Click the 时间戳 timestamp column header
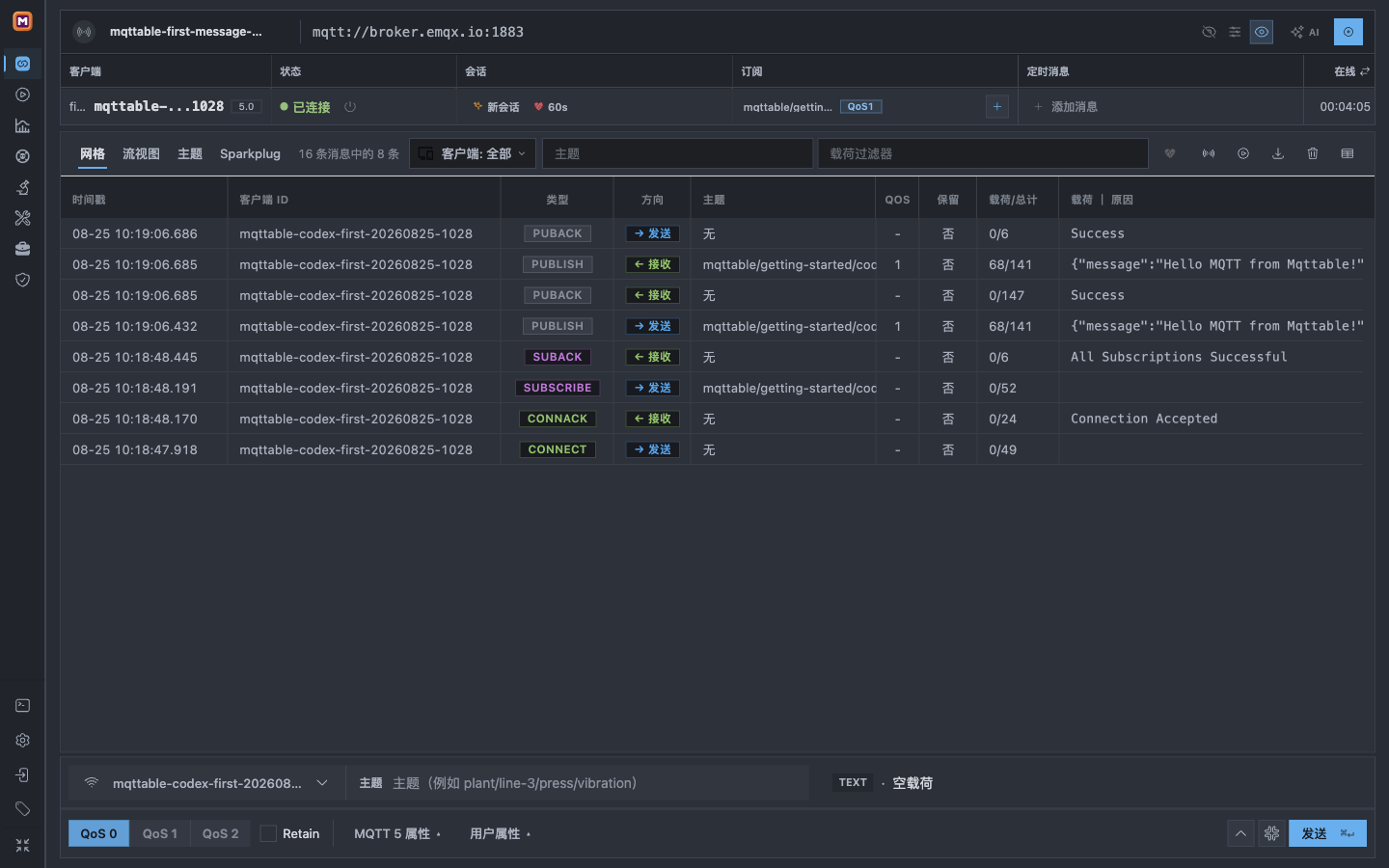1389x868 pixels. [89, 200]
